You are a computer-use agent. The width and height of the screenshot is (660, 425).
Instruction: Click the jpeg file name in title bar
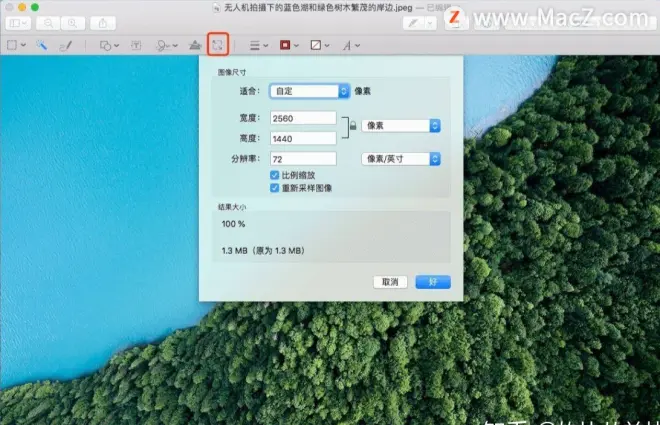pyautogui.click(x=318, y=8)
